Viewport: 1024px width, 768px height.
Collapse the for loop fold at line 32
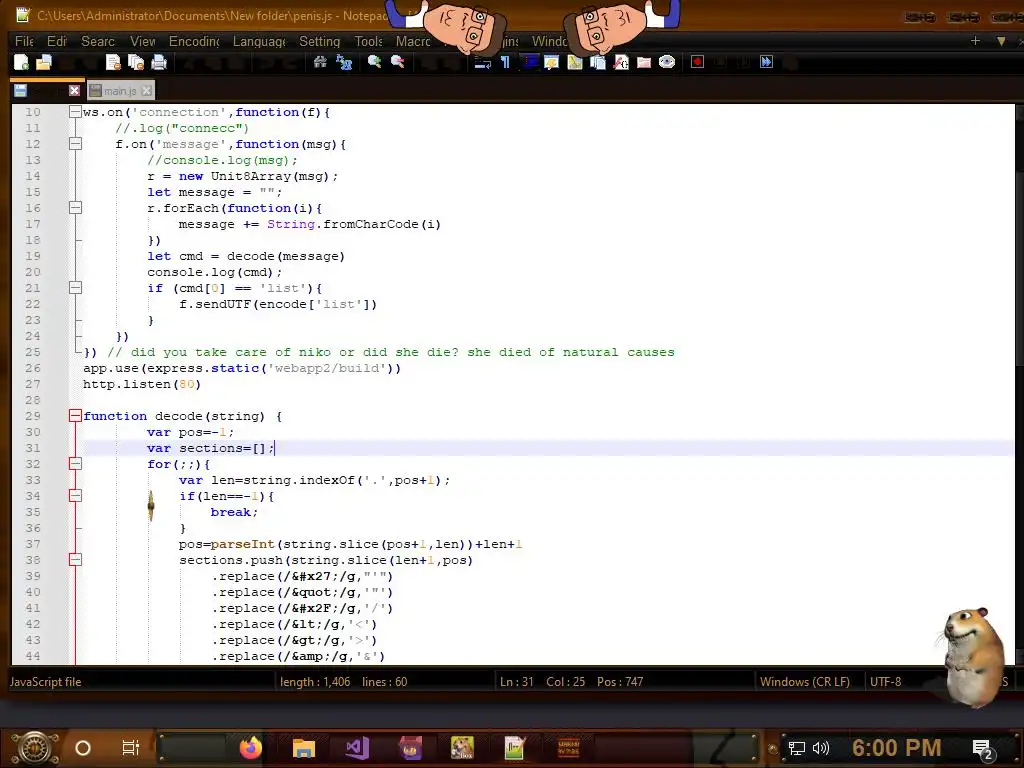(x=75, y=464)
